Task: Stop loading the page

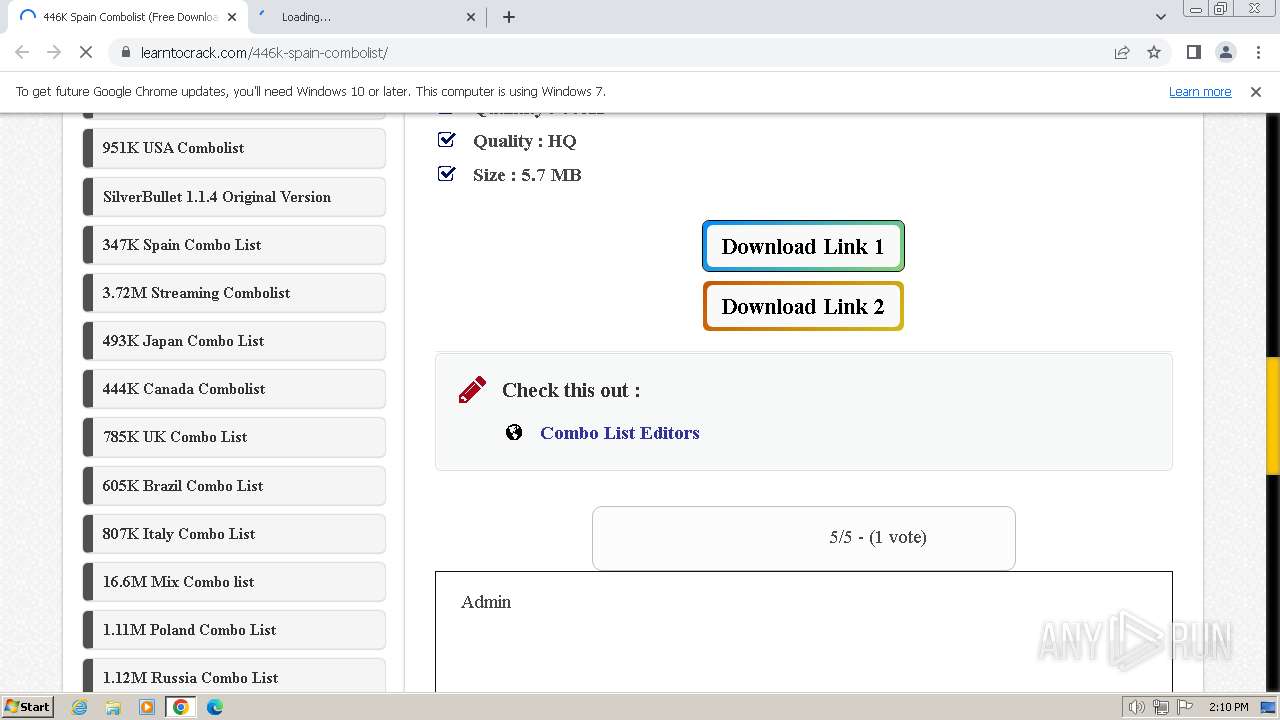Action: pos(86,52)
